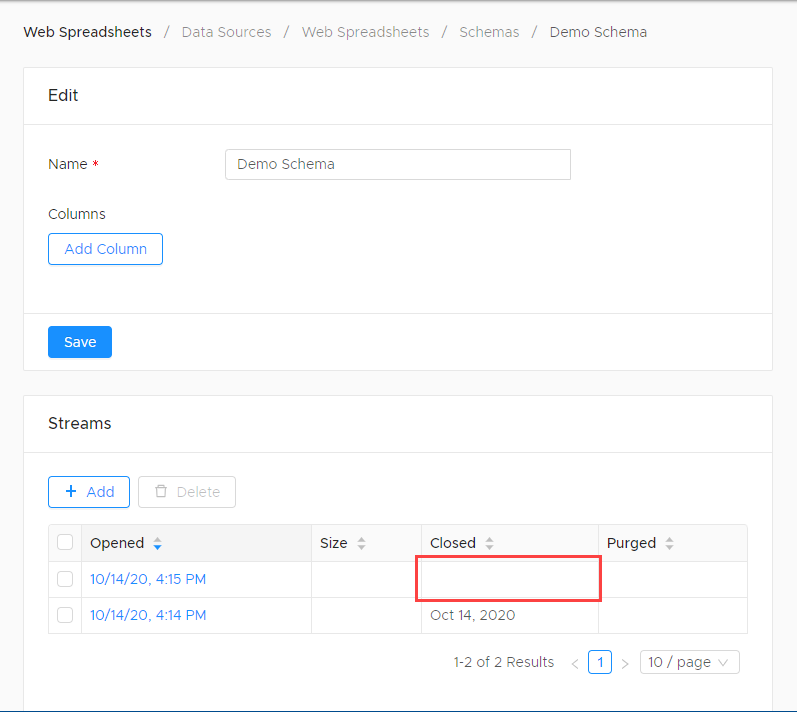Select all streams header checkbox
797x712 pixels.
click(x=65, y=543)
